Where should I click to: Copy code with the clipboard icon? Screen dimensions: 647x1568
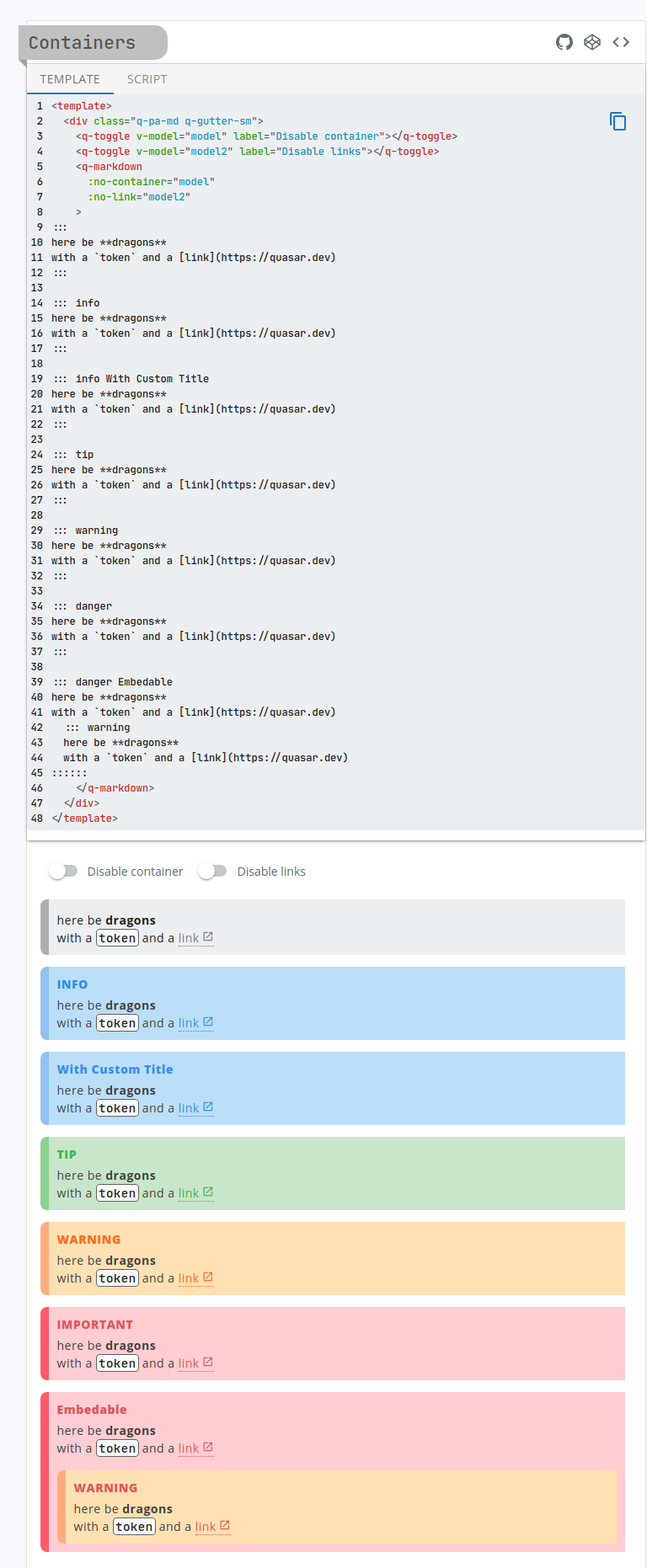click(618, 121)
